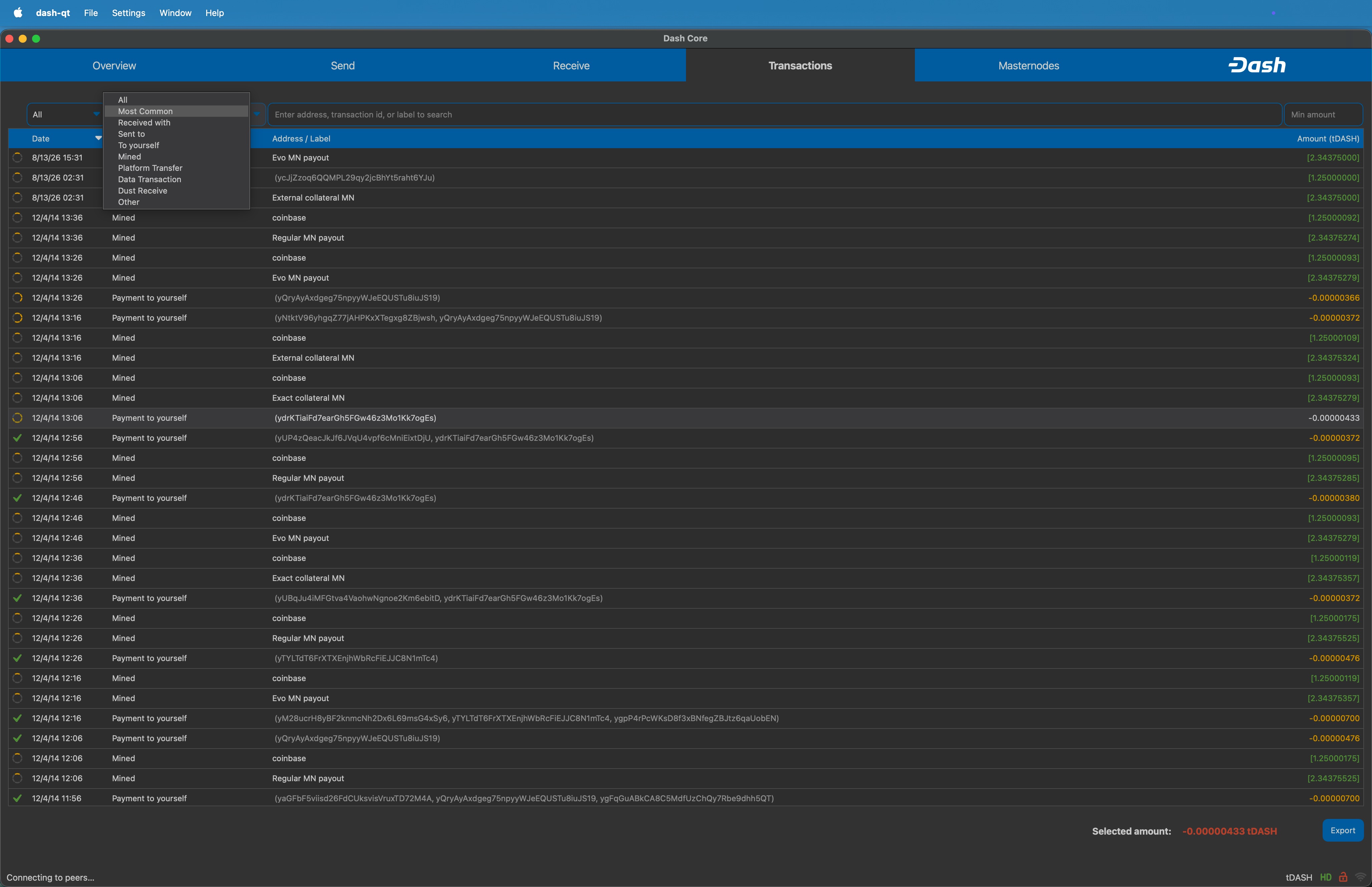Screen dimensions: 1372x887
Task: Open the File menu
Action: coord(91,13)
